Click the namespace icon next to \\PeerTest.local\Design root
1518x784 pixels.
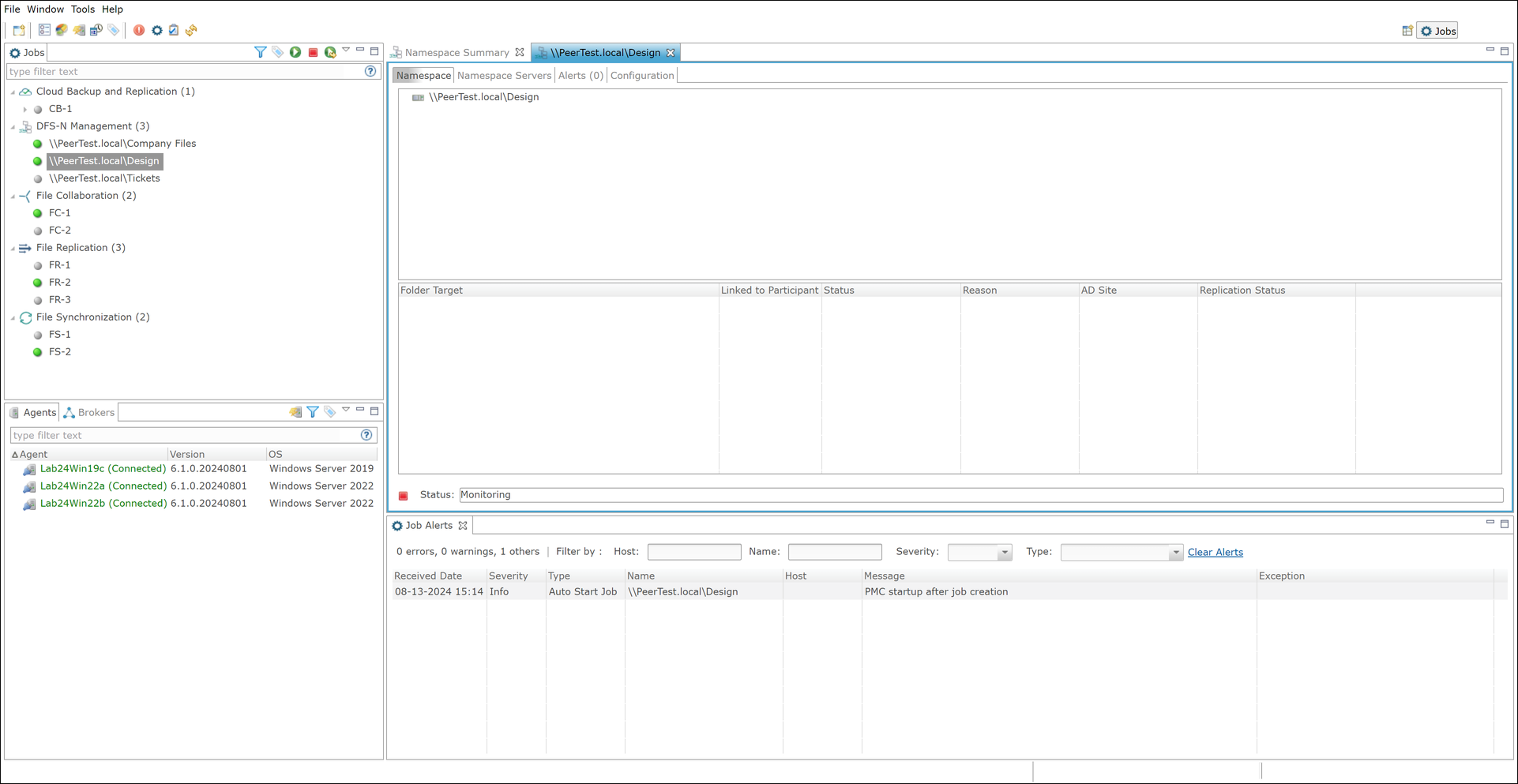pyautogui.click(x=418, y=97)
